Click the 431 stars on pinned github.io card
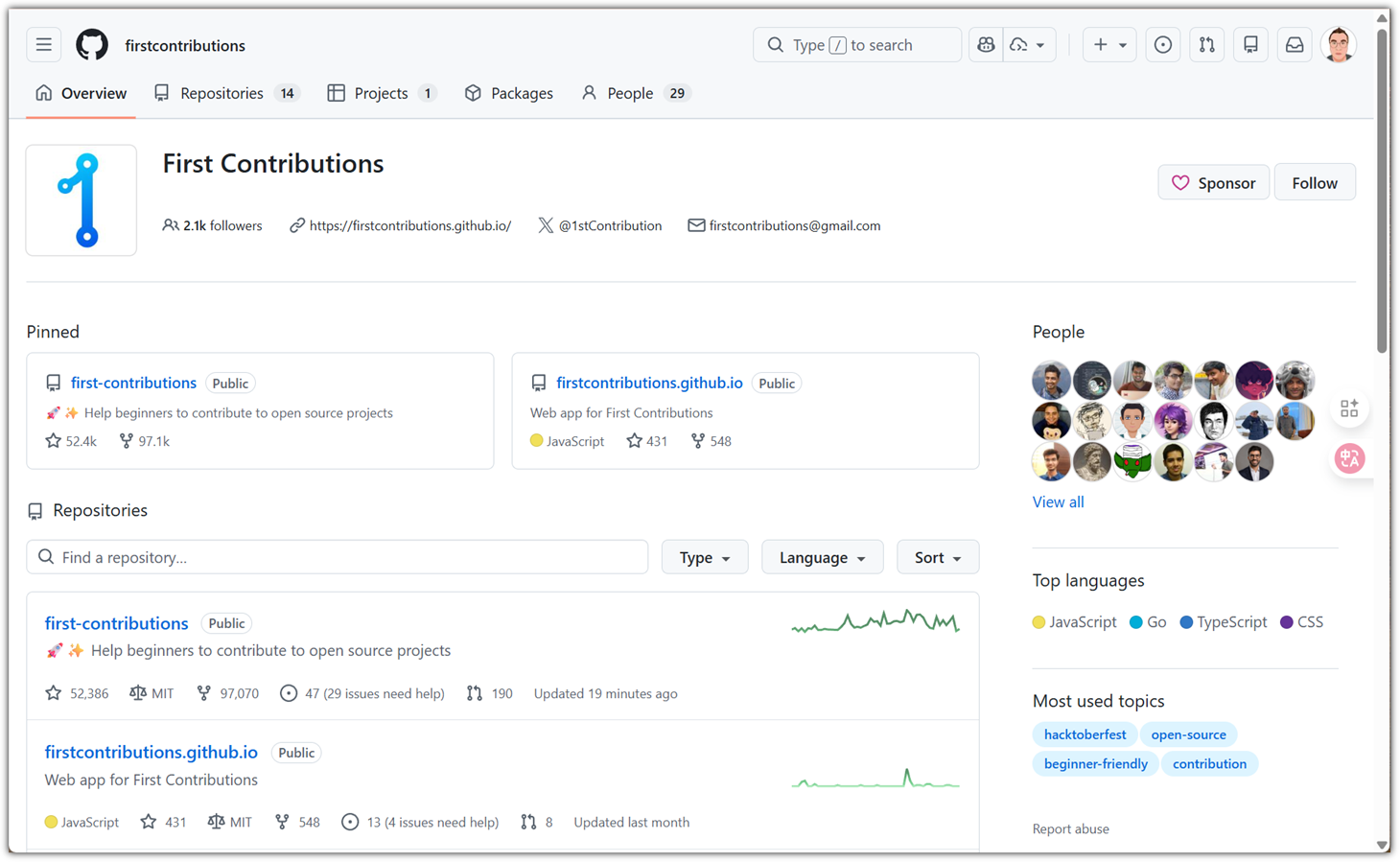Image resolution: width=1400 pixels, height=862 pixels. (646, 441)
